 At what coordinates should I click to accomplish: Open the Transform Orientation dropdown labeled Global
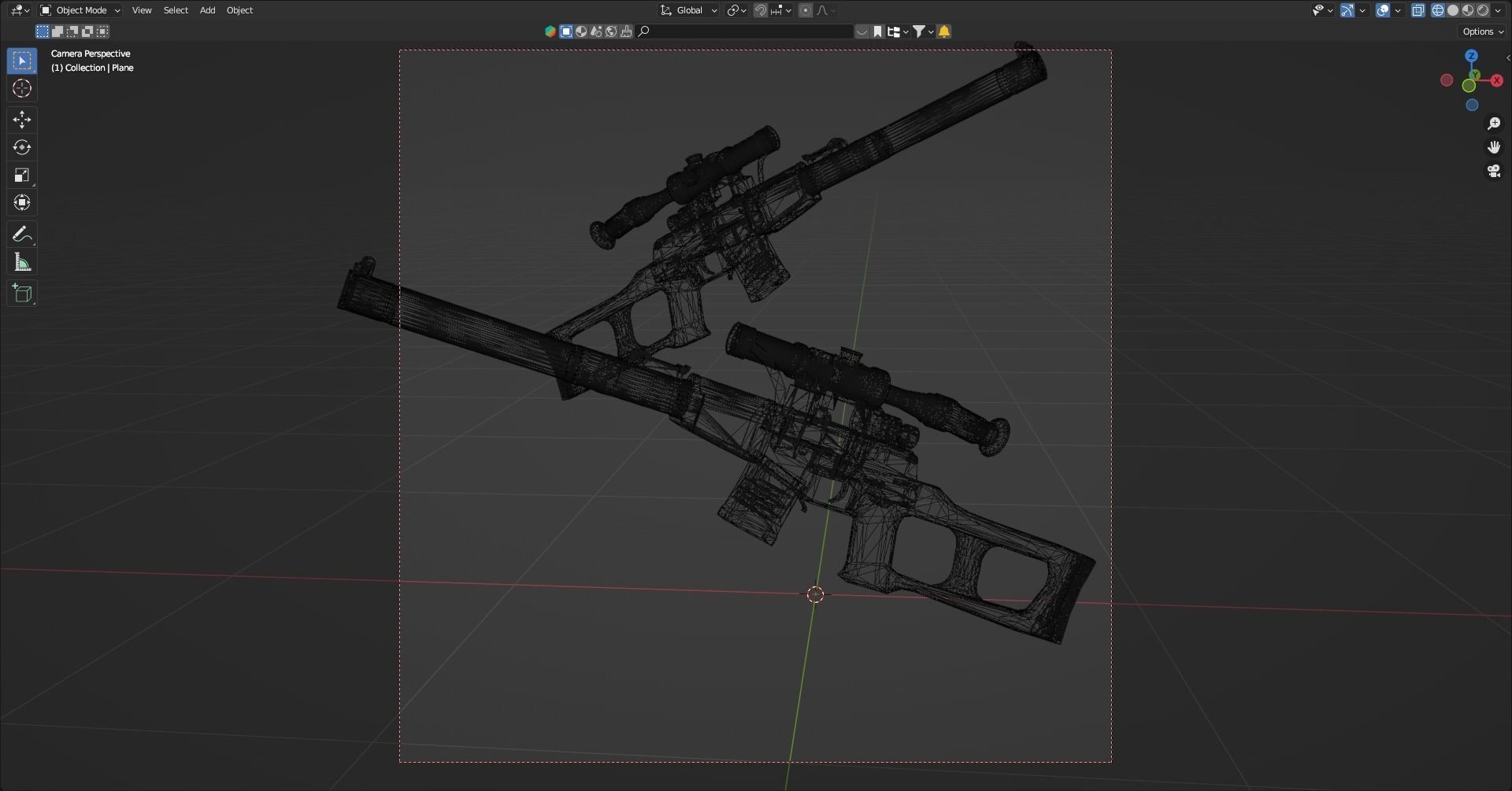point(688,10)
